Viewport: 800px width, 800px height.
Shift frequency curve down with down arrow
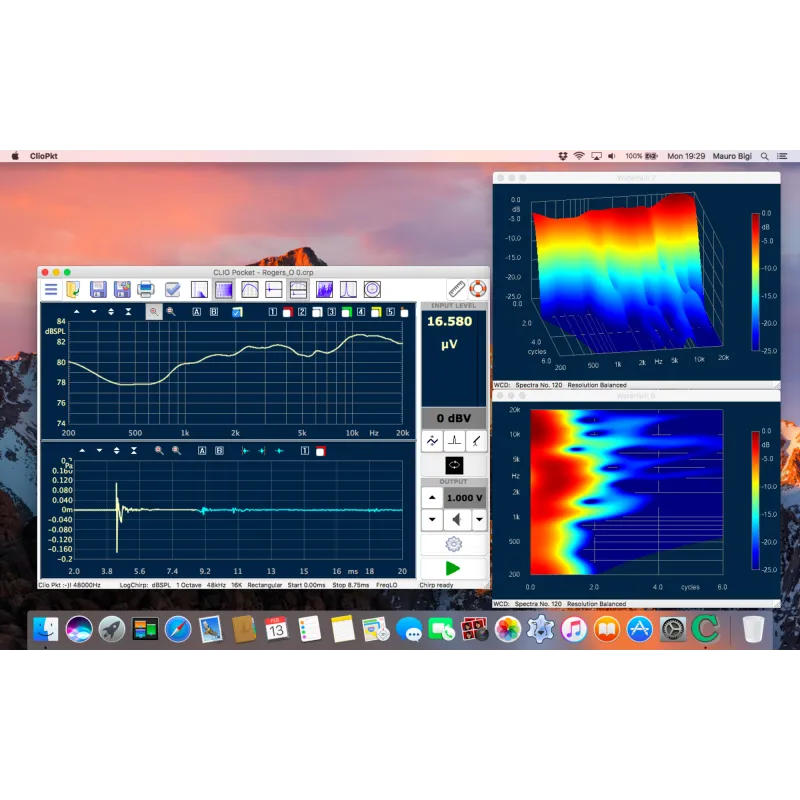94,311
